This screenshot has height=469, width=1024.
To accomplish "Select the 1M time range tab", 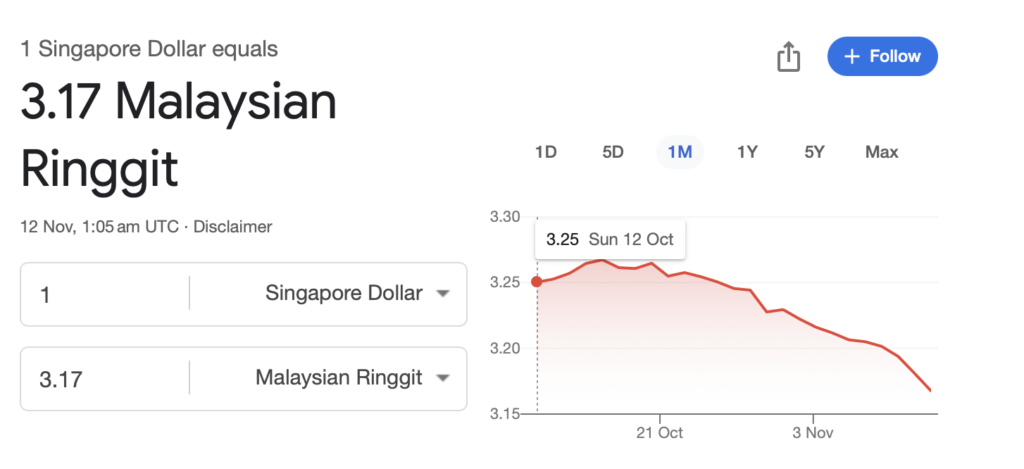I will coord(680,152).
